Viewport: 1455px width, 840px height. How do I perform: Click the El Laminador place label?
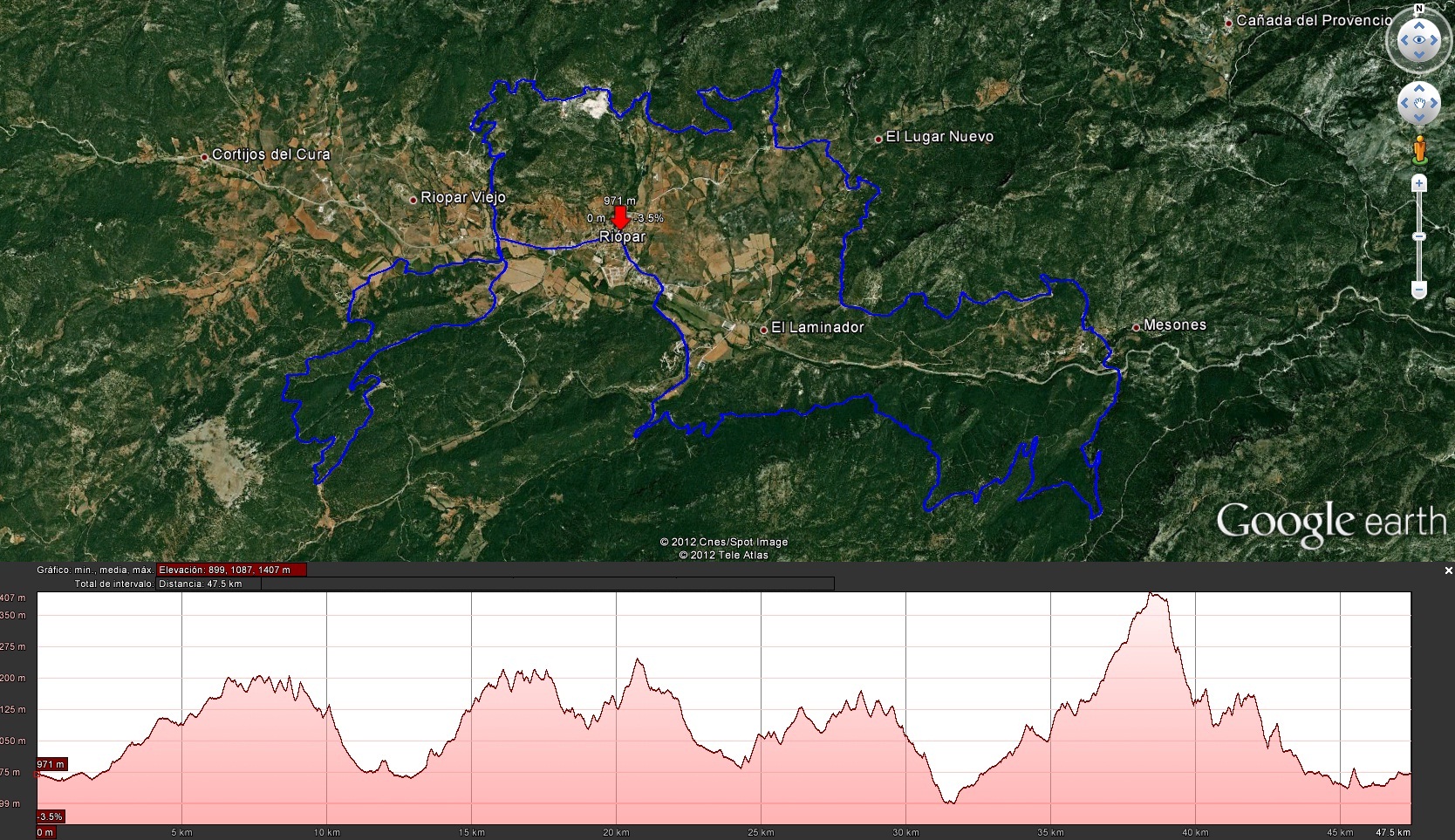(817, 327)
